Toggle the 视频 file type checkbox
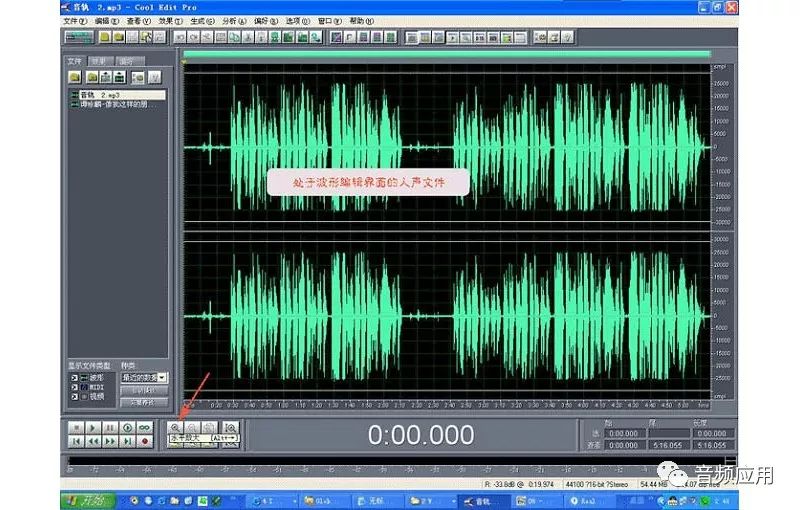The height and width of the screenshot is (510, 800). 74,396
